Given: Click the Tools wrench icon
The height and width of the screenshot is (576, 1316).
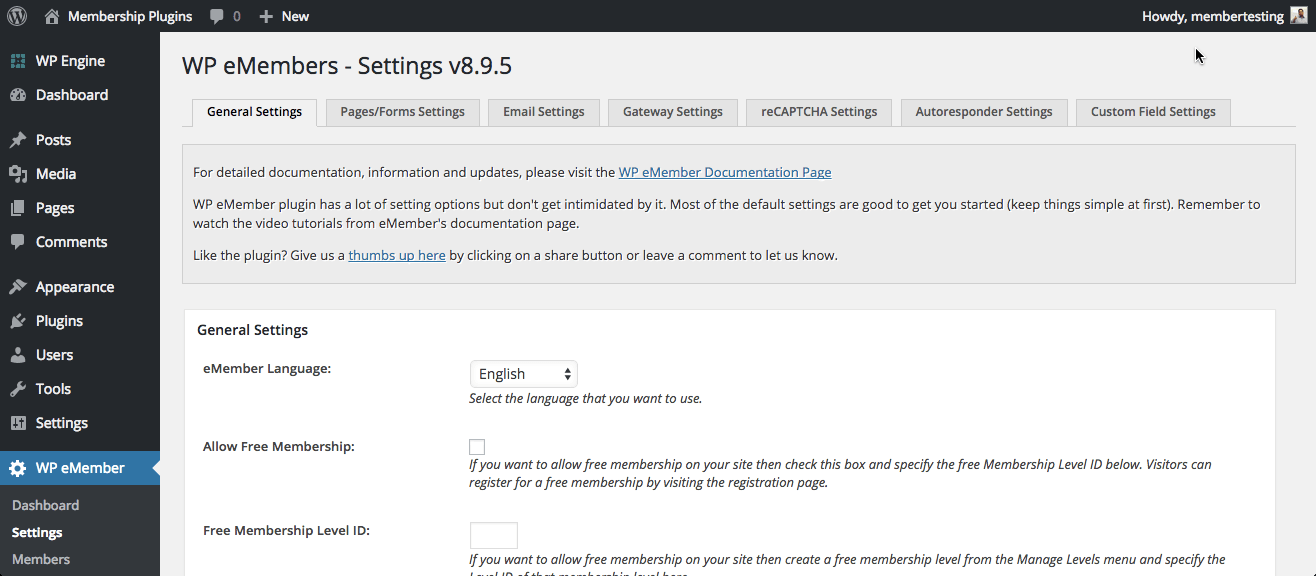Looking at the screenshot, I should click(x=18, y=389).
